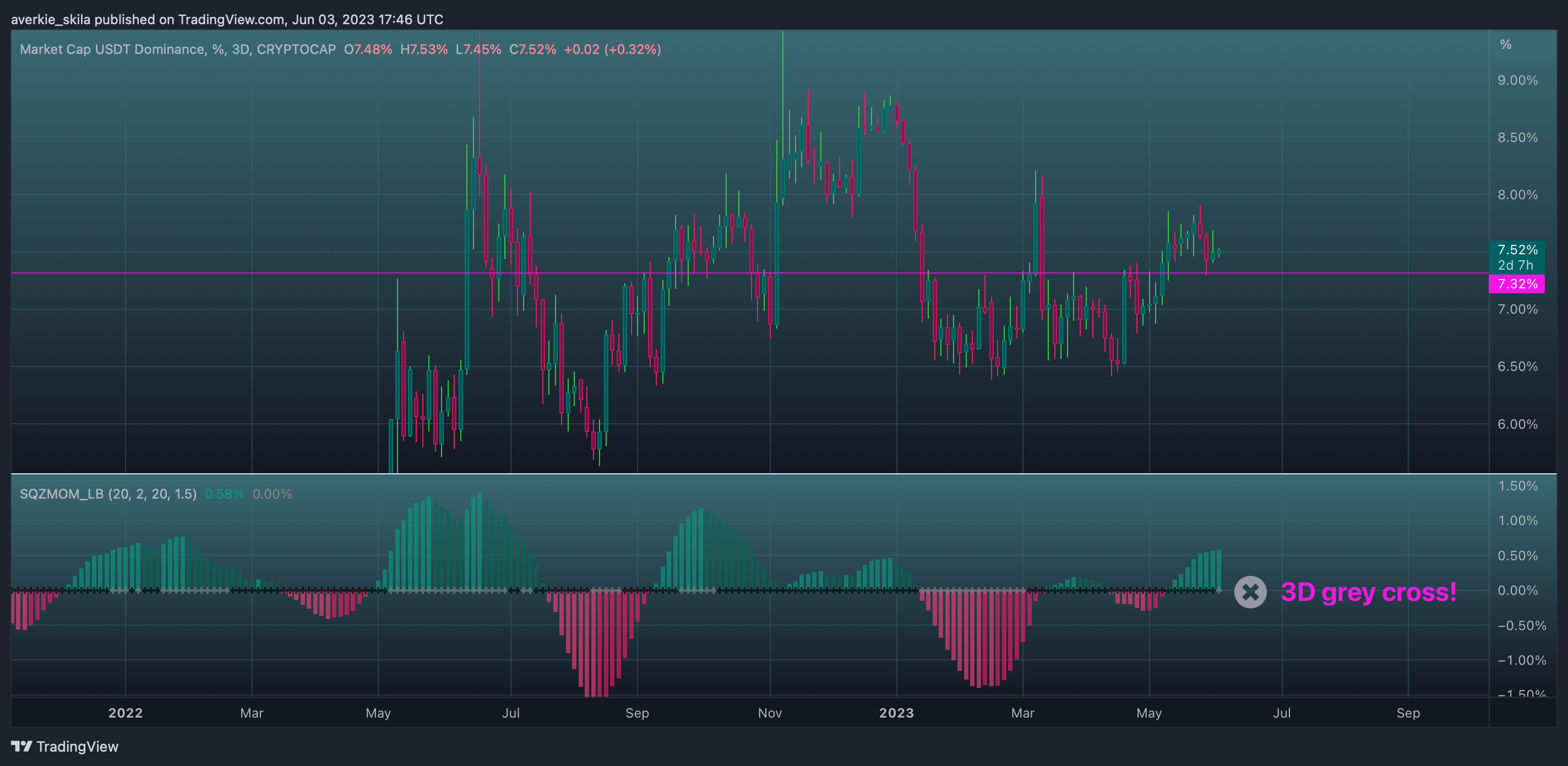1568x766 pixels.
Task: Click the close value C7.52%
Action: (x=532, y=50)
